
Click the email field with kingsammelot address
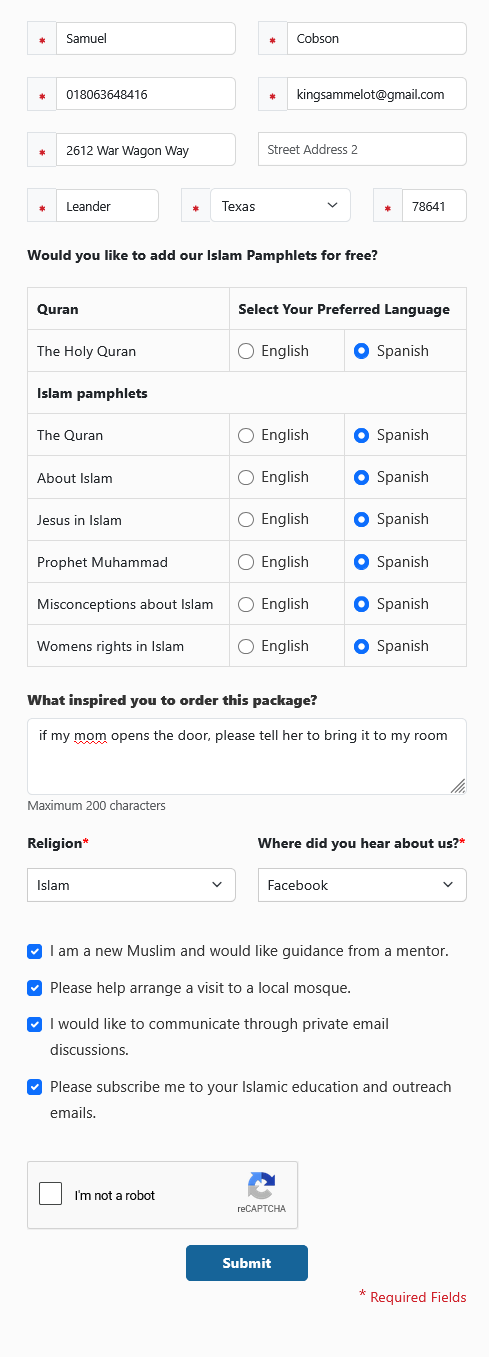[x=376, y=94]
